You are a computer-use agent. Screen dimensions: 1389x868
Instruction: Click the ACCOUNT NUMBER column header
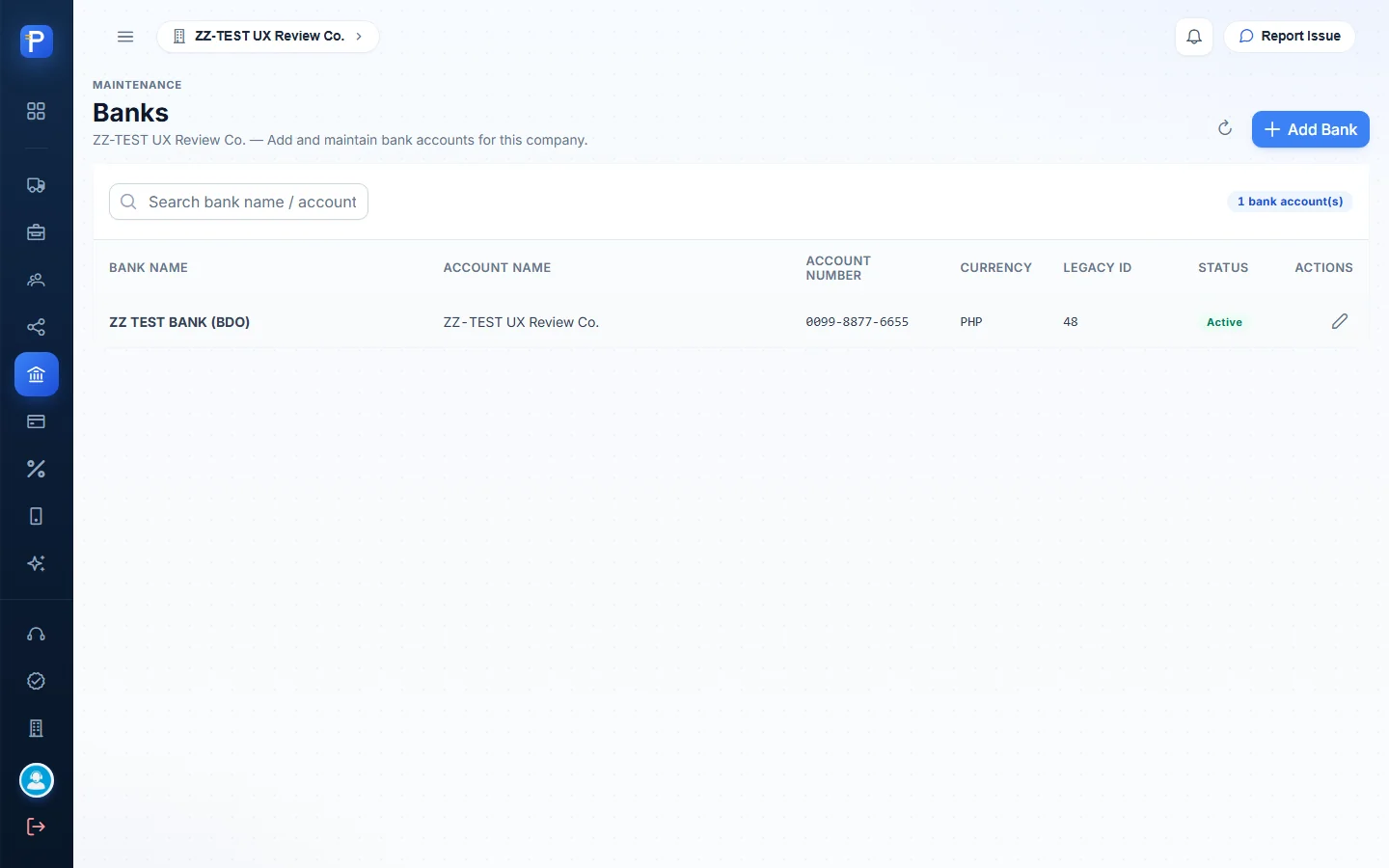[838, 268]
